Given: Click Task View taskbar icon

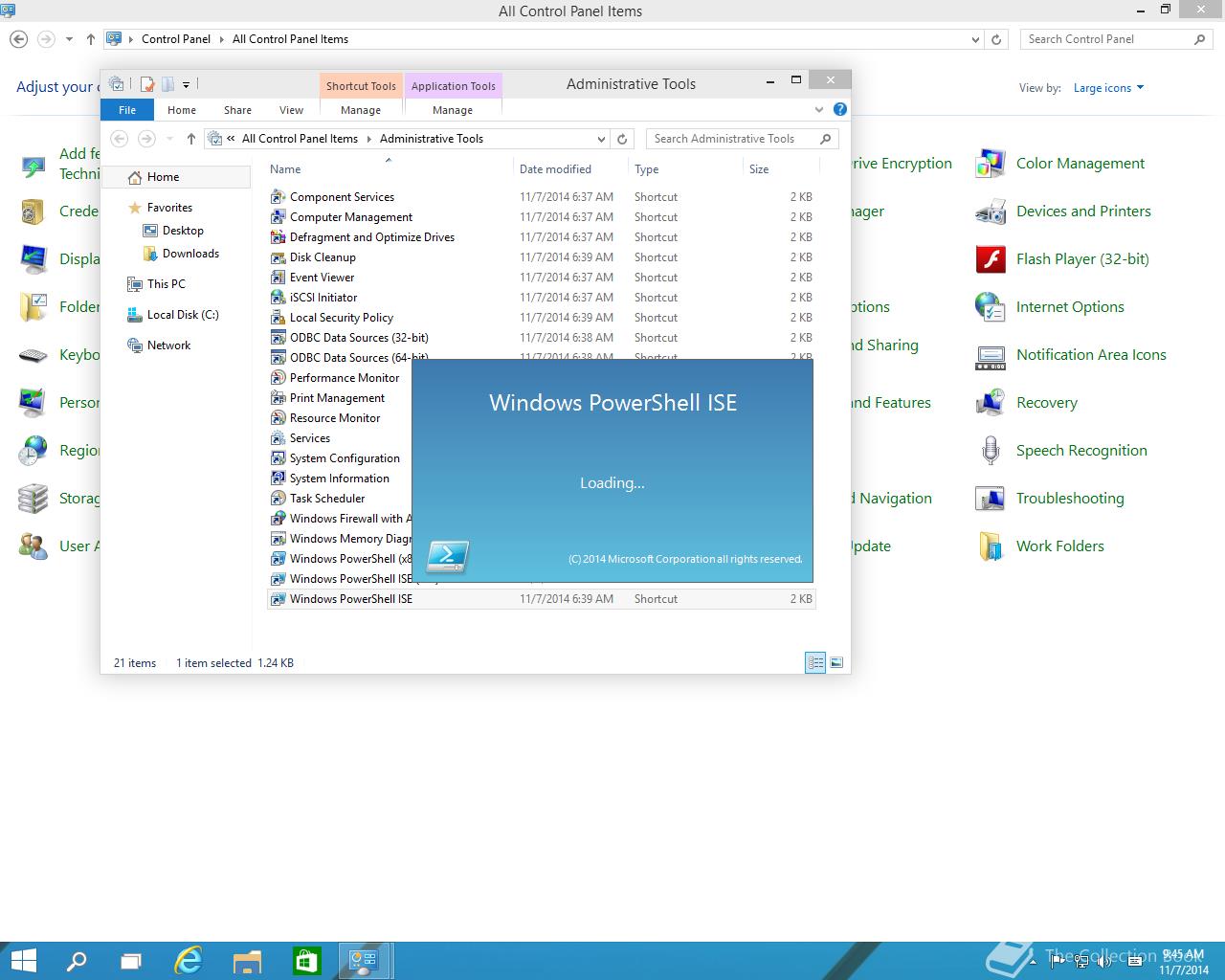Looking at the screenshot, I should pyautogui.click(x=130, y=961).
